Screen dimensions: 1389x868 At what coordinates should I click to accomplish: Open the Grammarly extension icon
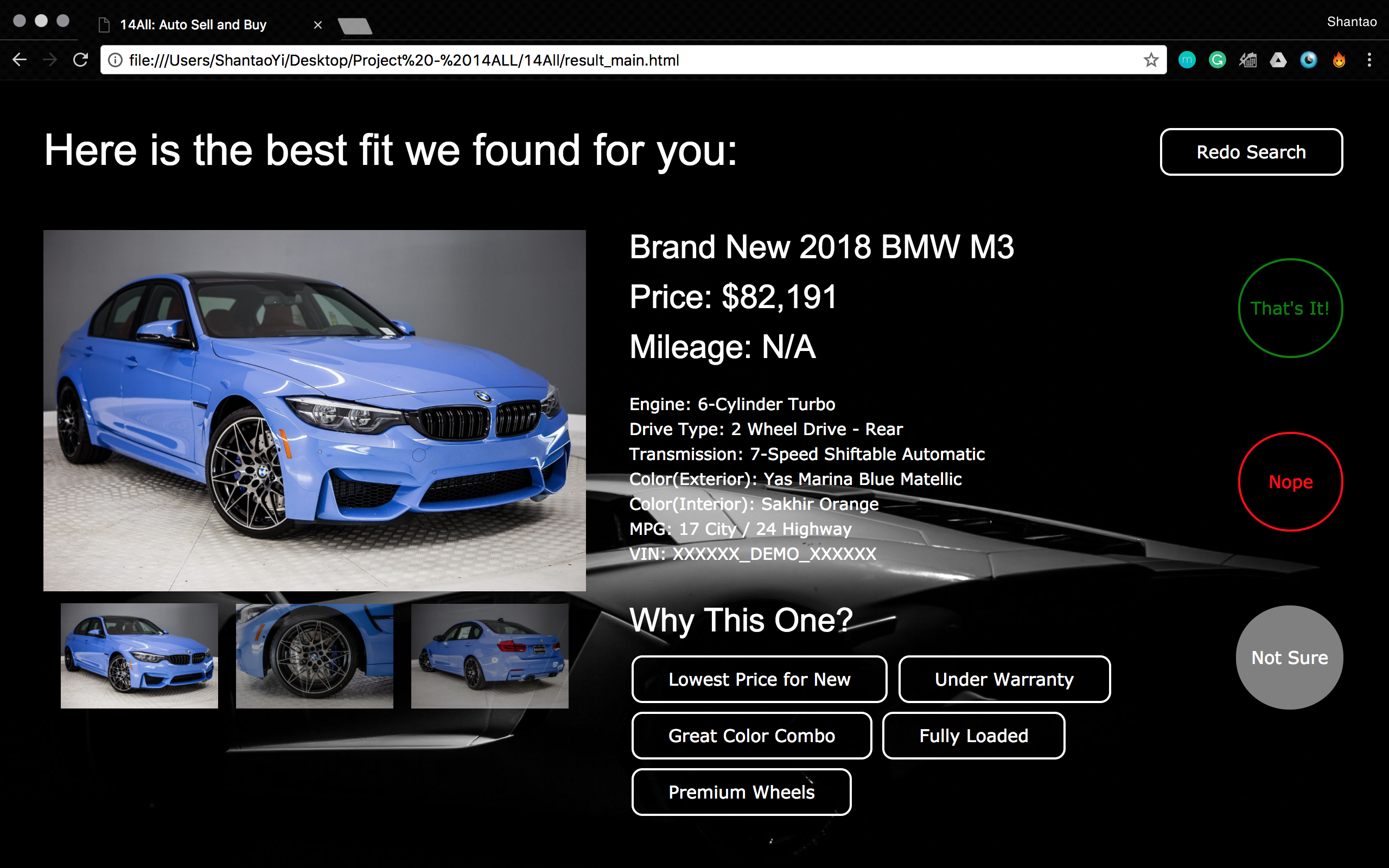[1217, 60]
